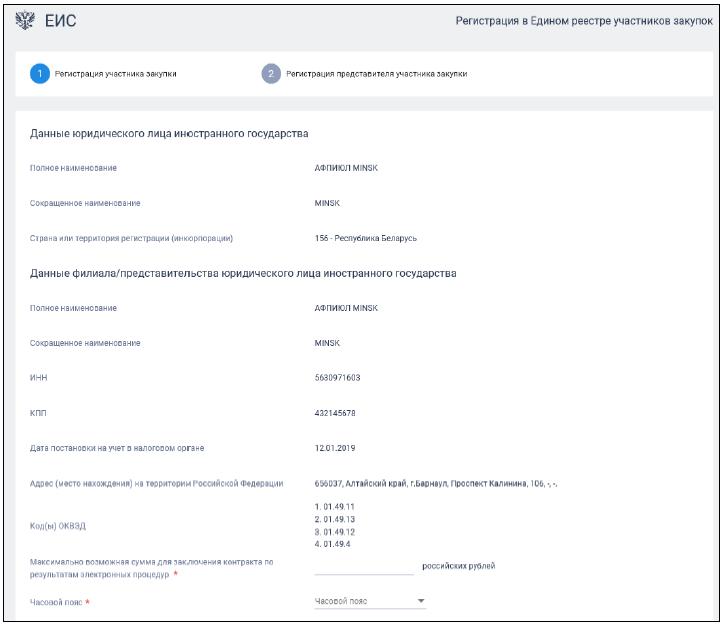Click the 'Код(ы) ОКВЭД' label
The image size is (724, 629).
[x=60, y=525]
